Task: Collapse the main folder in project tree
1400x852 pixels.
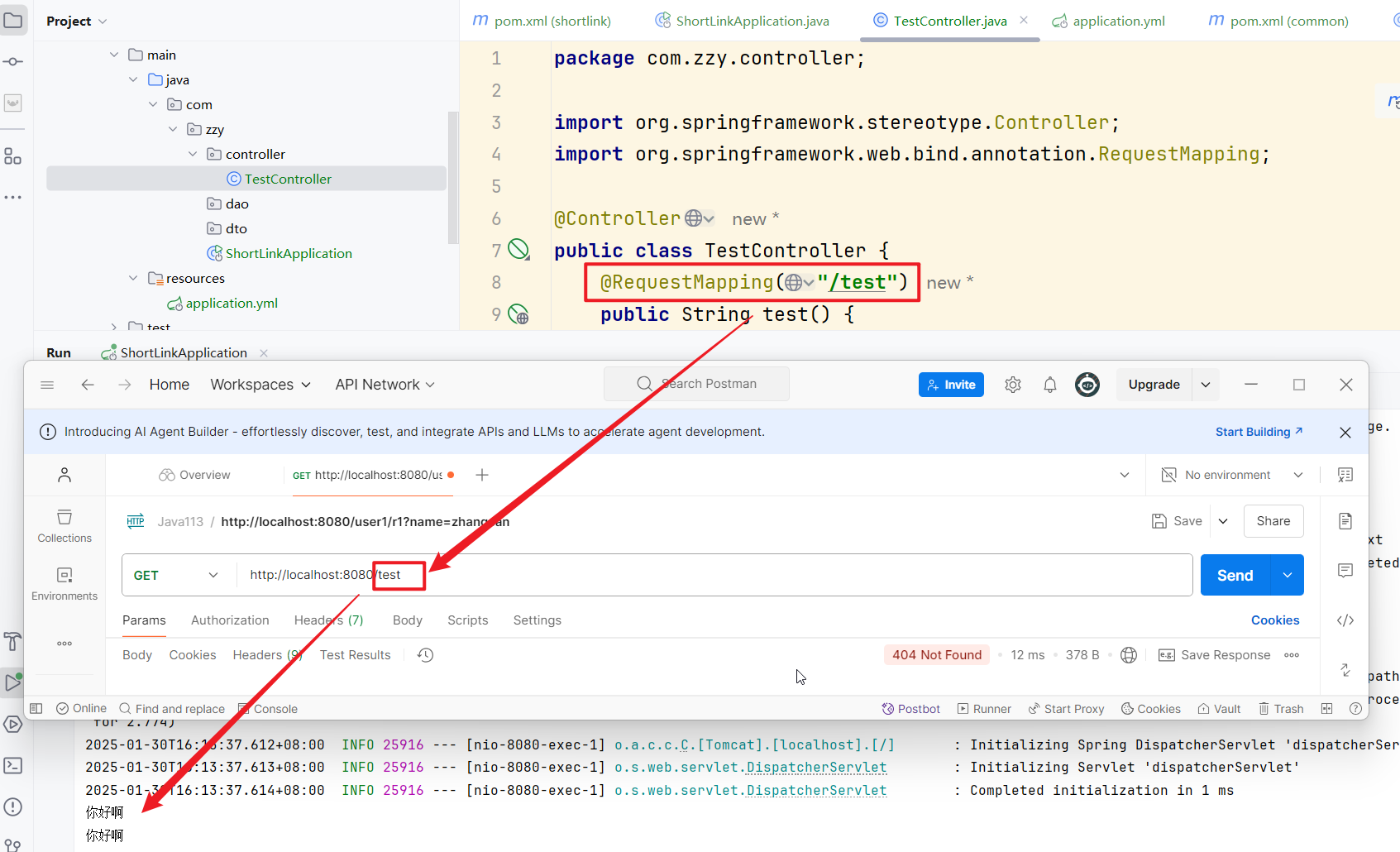Action: [x=114, y=55]
